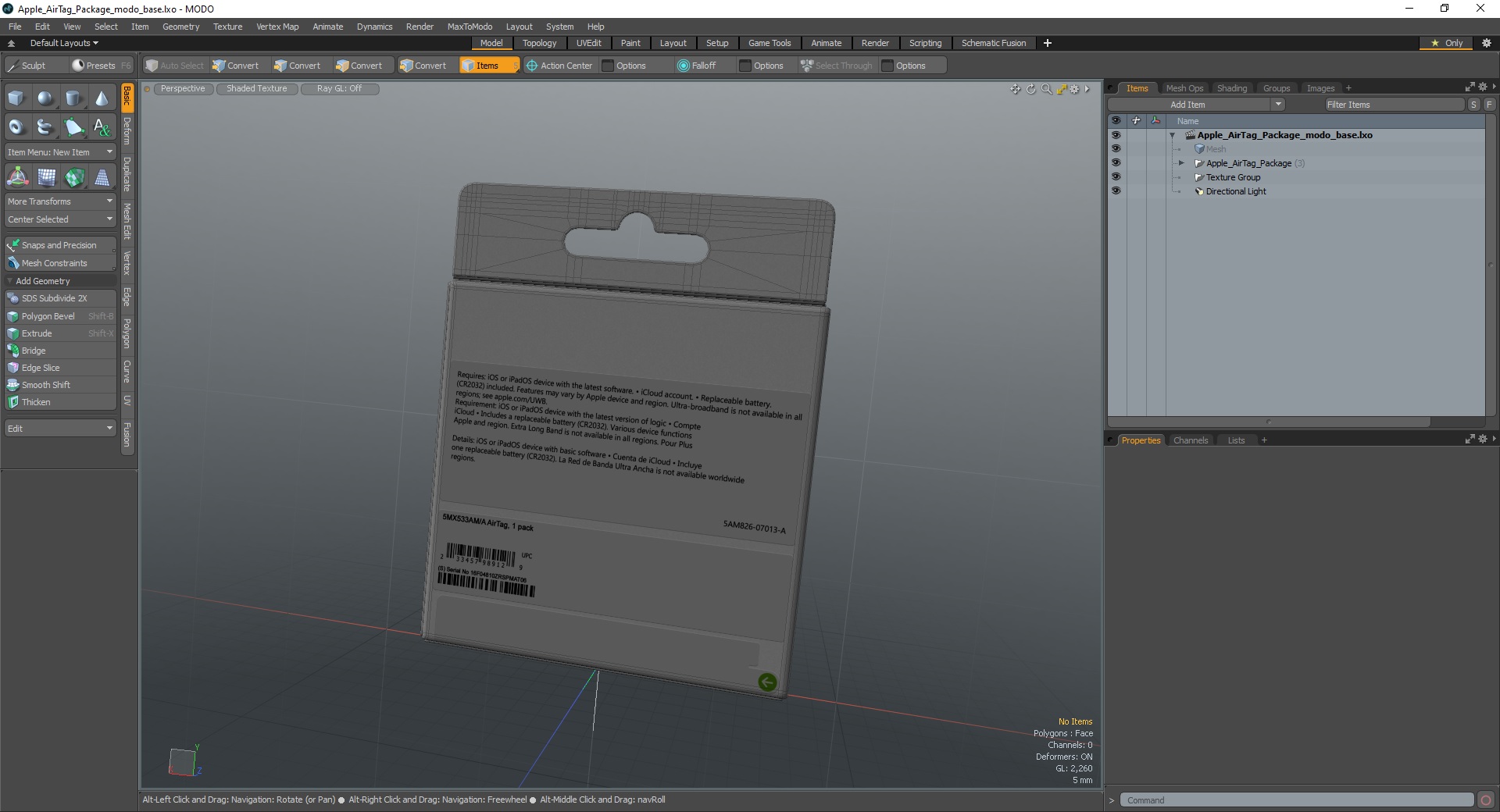Image resolution: width=1500 pixels, height=812 pixels.
Task: Select the Text tool icon
Action: (x=102, y=126)
